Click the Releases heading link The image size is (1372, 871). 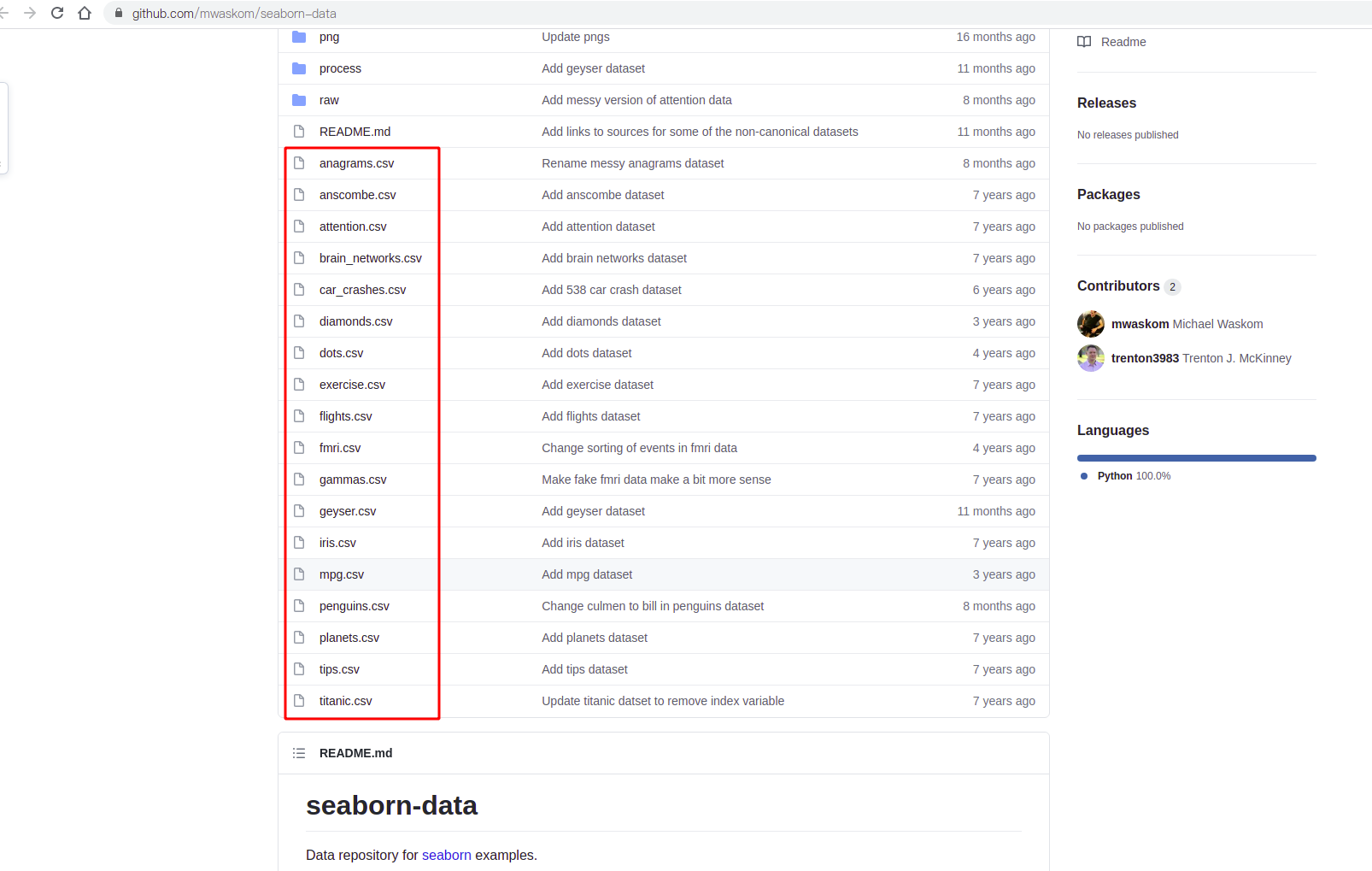(x=1106, y=103)
